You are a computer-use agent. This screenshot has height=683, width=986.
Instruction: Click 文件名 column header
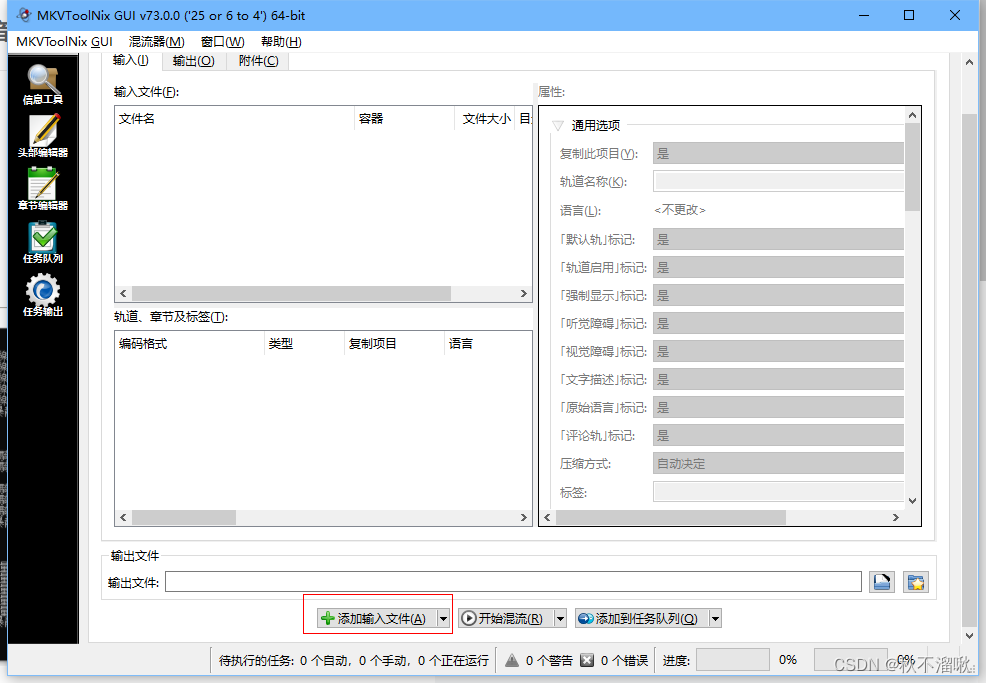235,118
